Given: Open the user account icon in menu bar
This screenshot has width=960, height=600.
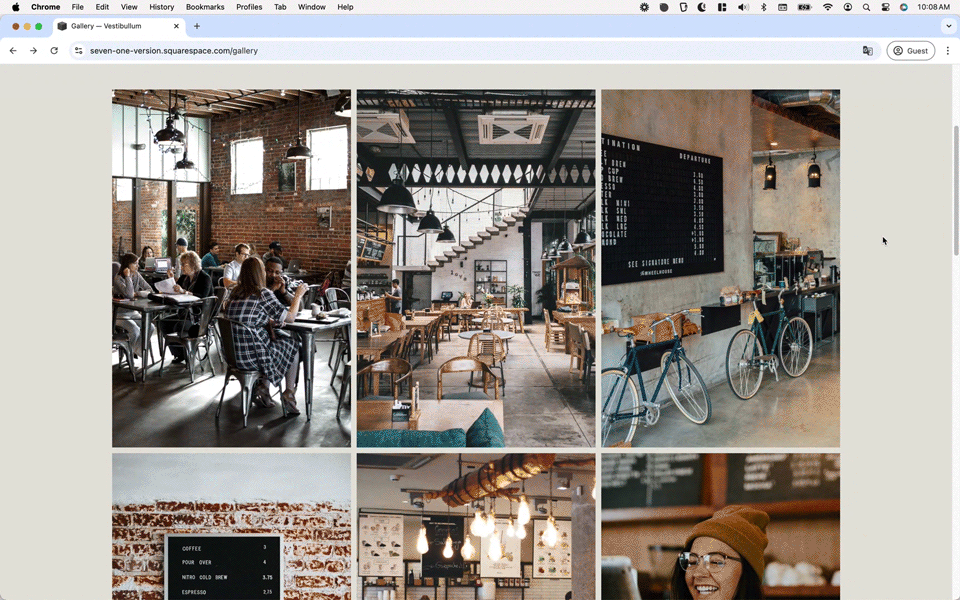Looking at the screenshot, I should 847,7.
